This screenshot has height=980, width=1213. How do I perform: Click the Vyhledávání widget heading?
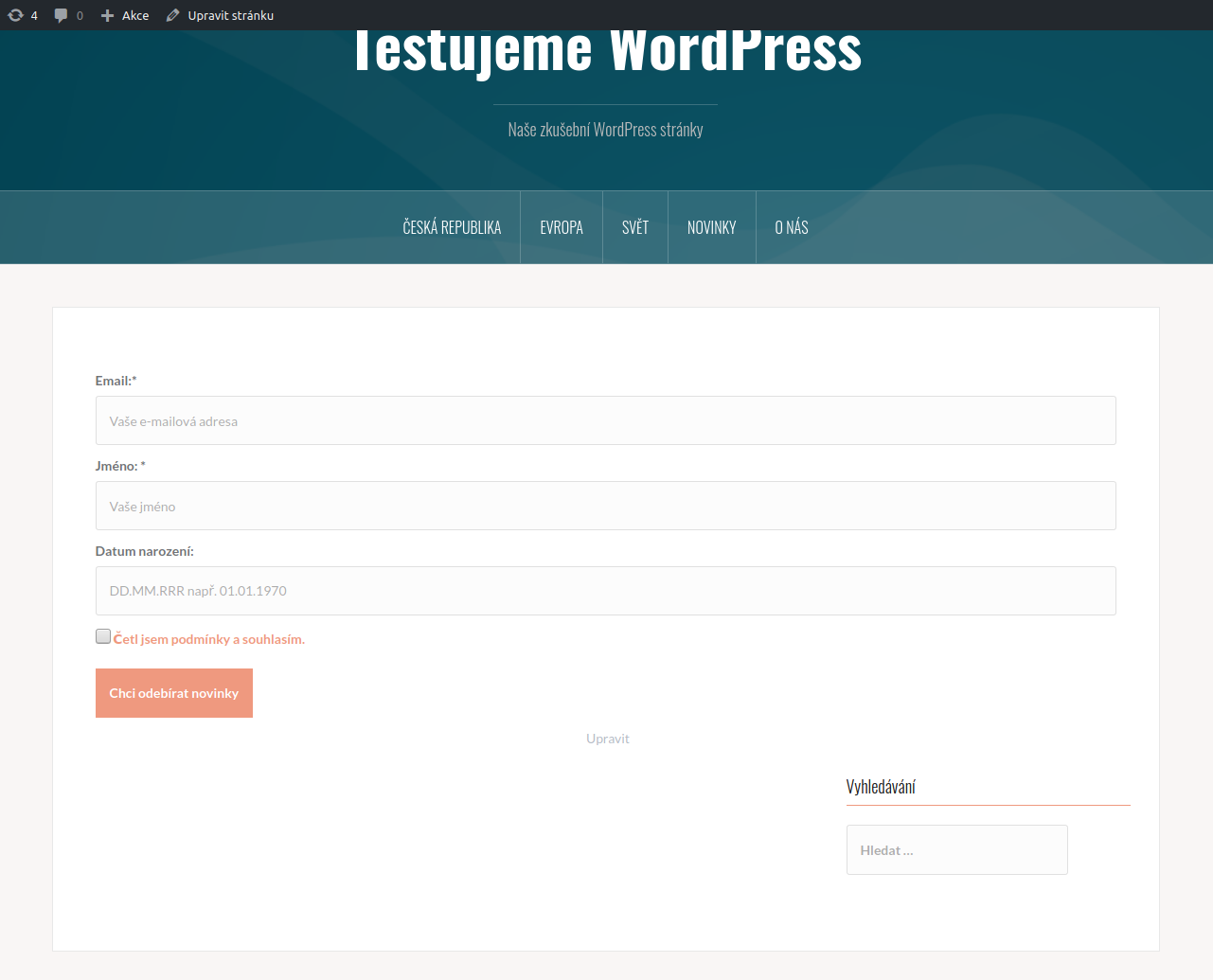881,787
